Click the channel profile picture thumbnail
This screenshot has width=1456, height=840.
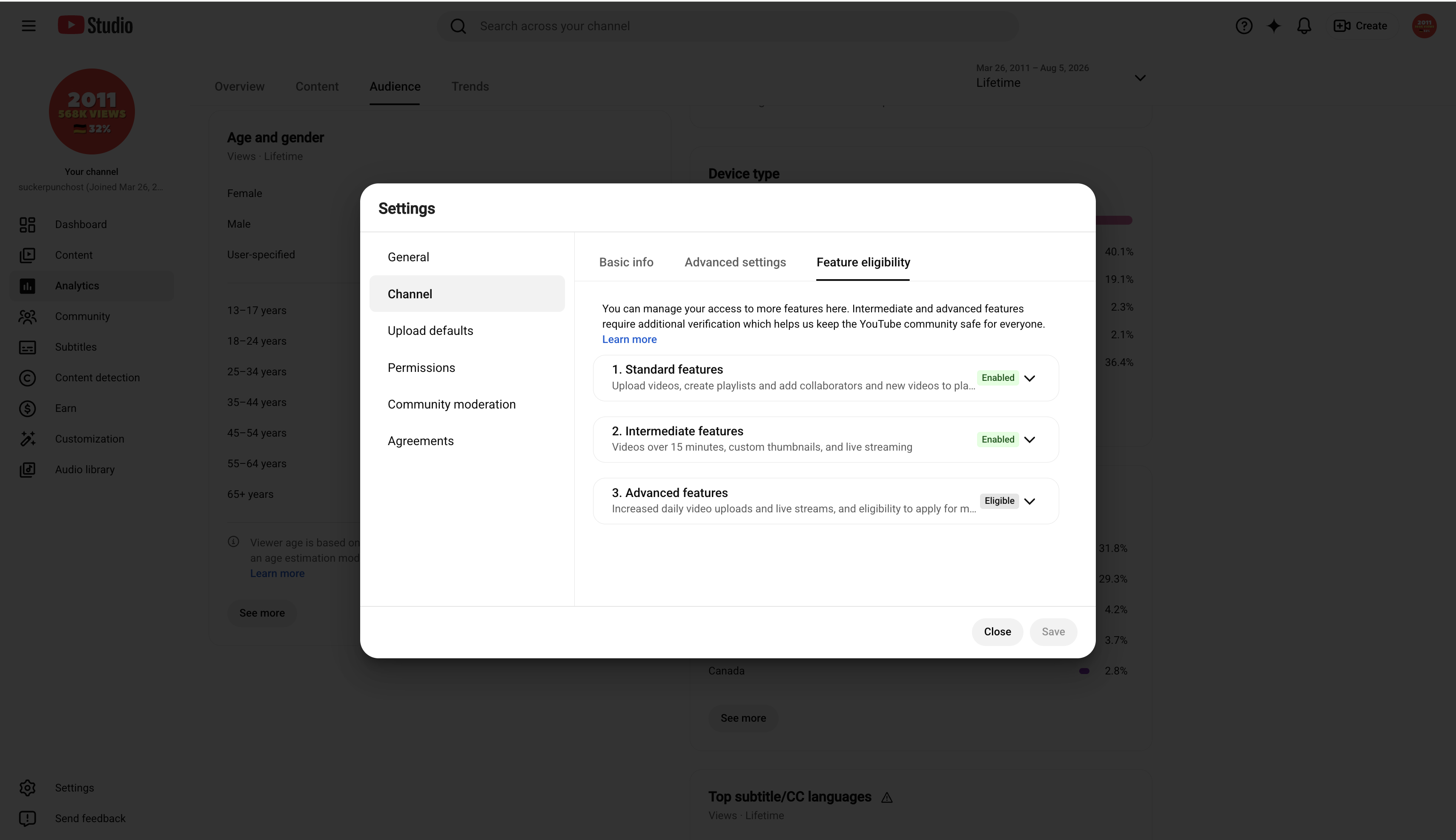[x=92, y=111]
